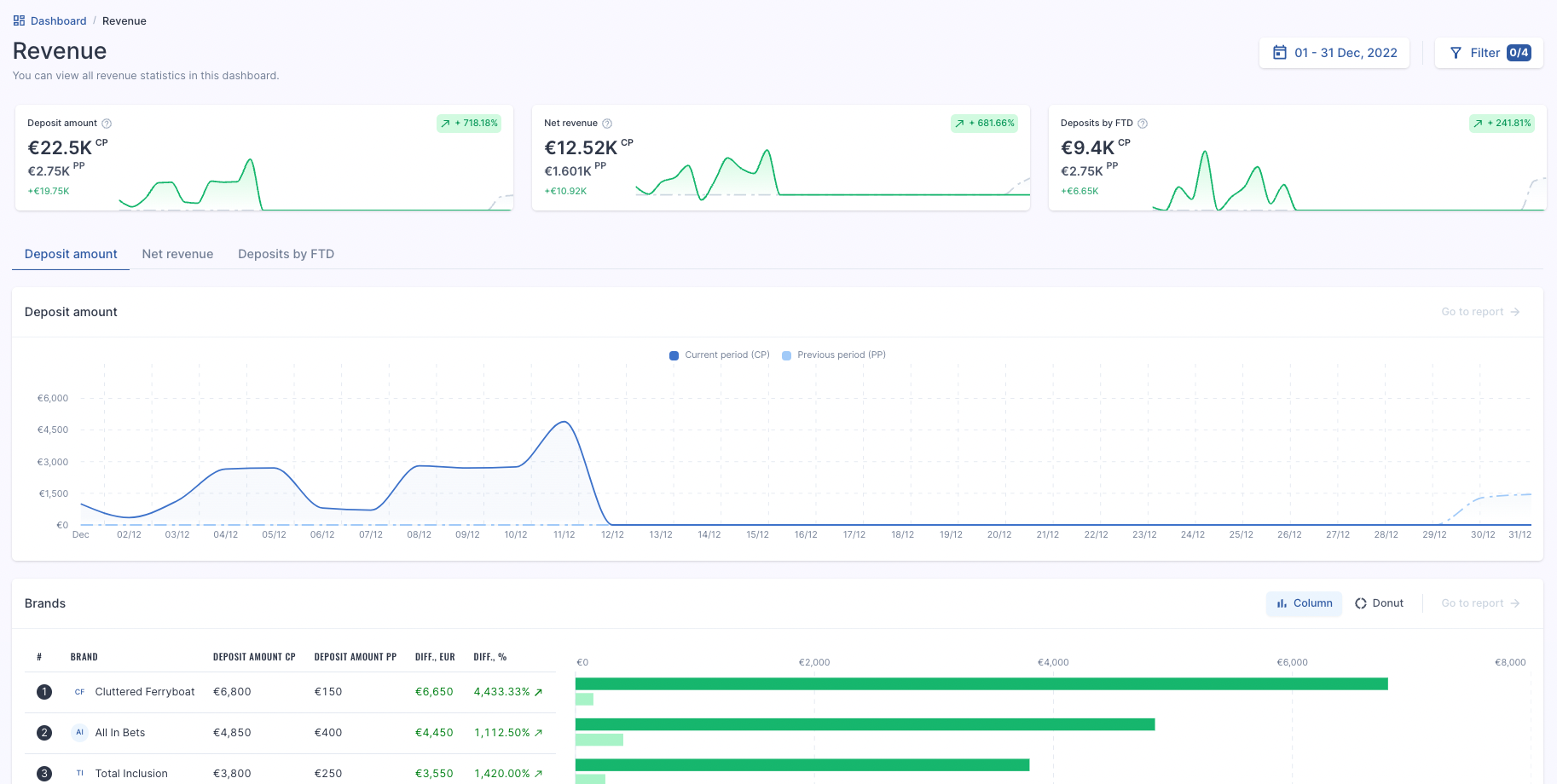Open the Dashboard breadcrumb link
Viewport: 1557px width, 784px height.
(x=59, y=20)
